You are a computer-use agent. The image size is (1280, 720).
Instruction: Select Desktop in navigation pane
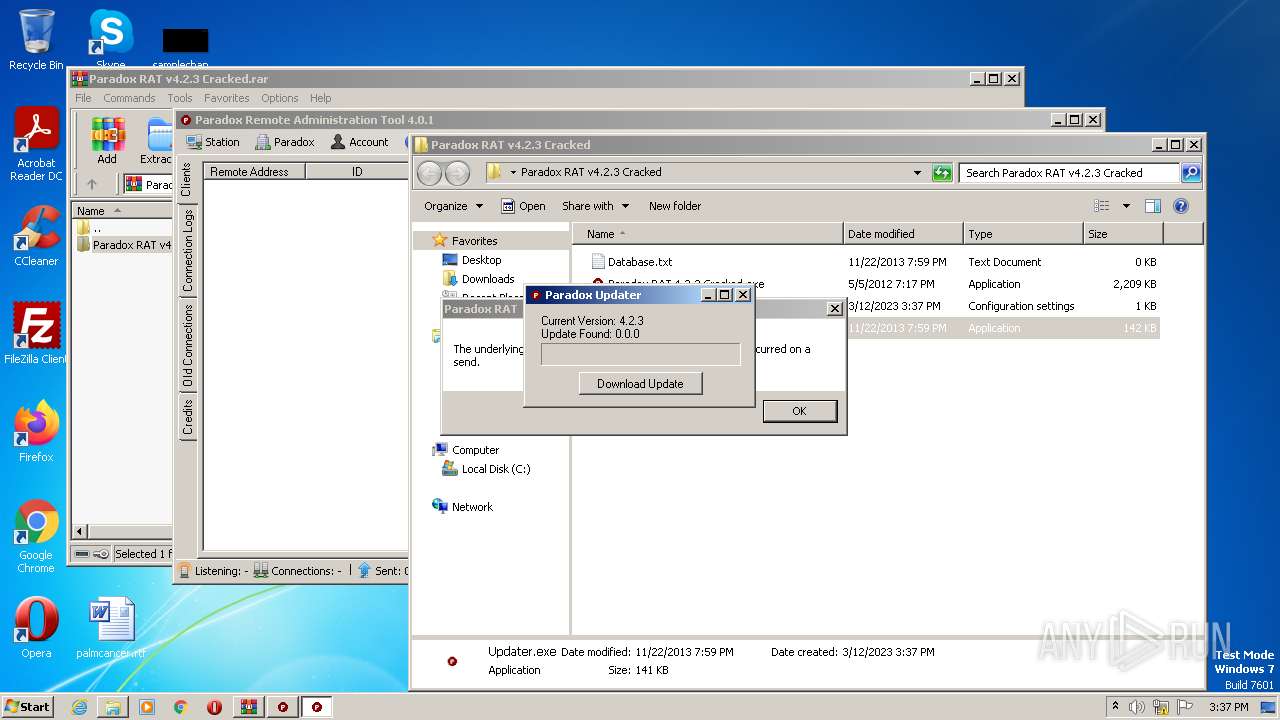pos(471,260)
